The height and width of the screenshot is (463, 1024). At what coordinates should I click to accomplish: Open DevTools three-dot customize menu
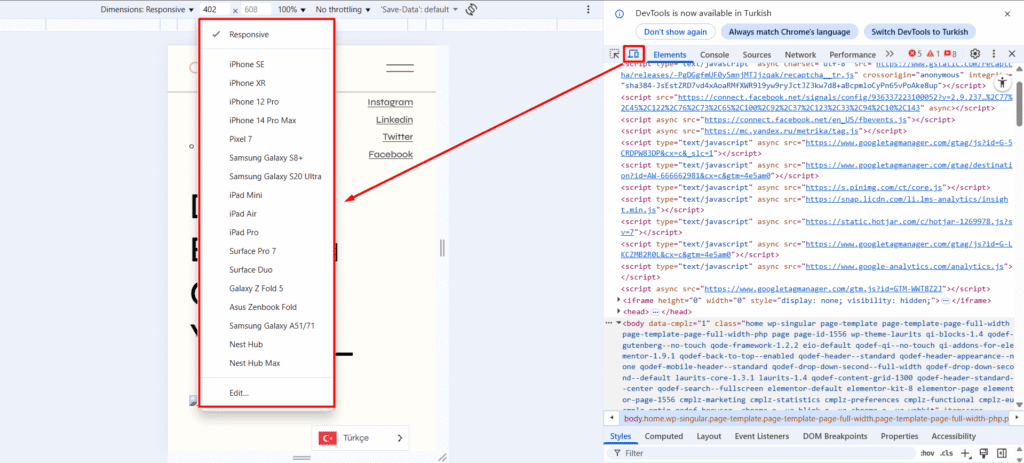point(992,54)
